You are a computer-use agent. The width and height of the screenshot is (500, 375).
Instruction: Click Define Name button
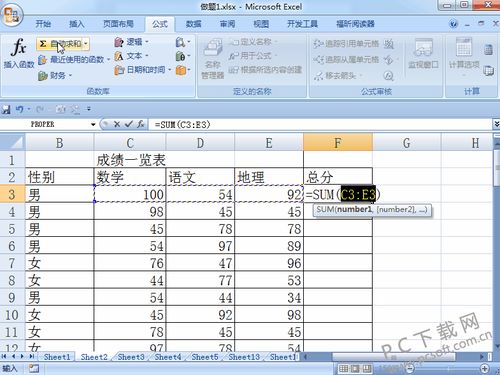253,42
